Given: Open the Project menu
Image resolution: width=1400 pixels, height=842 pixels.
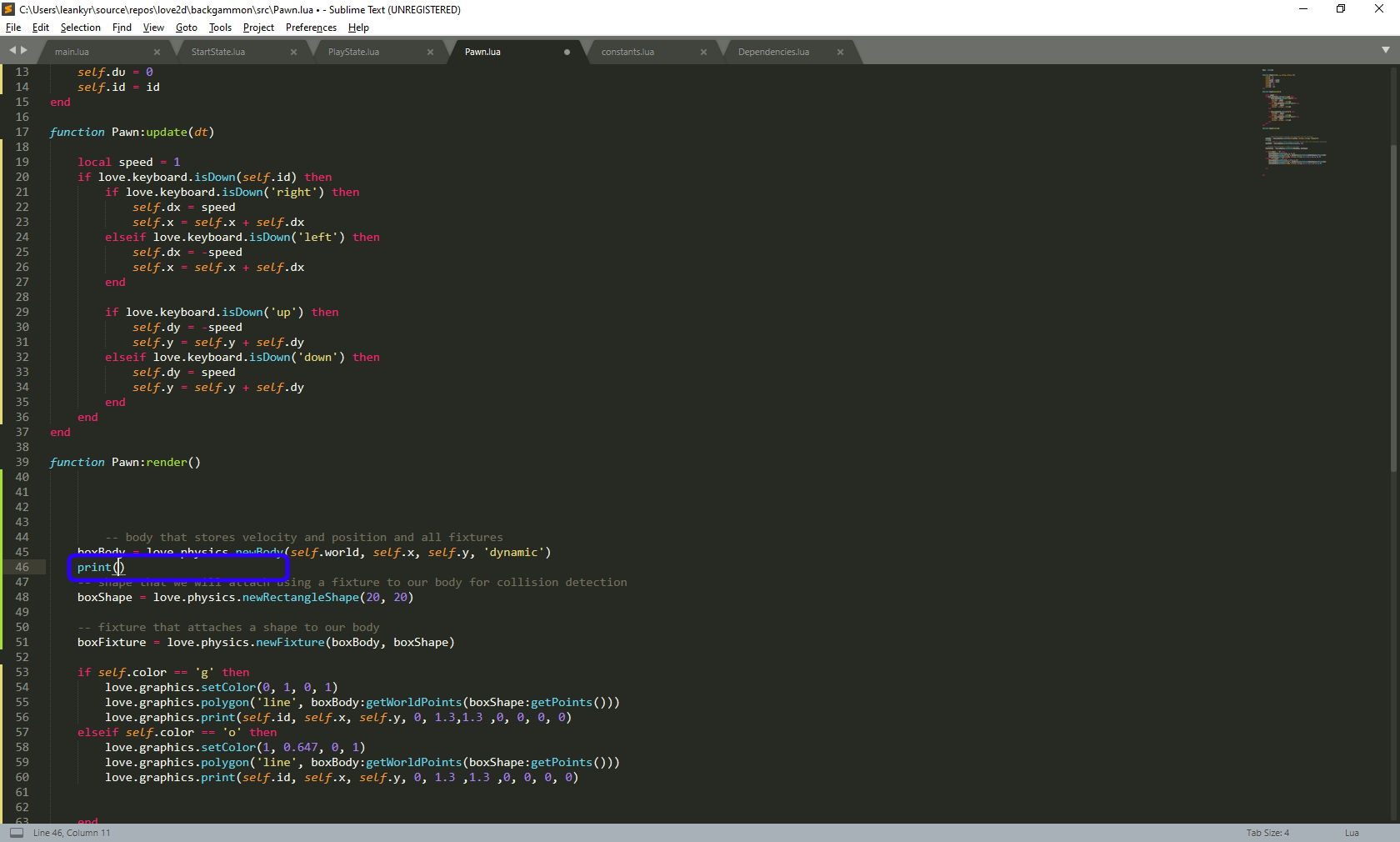Looking at the screenshot, I should (258, 28).
